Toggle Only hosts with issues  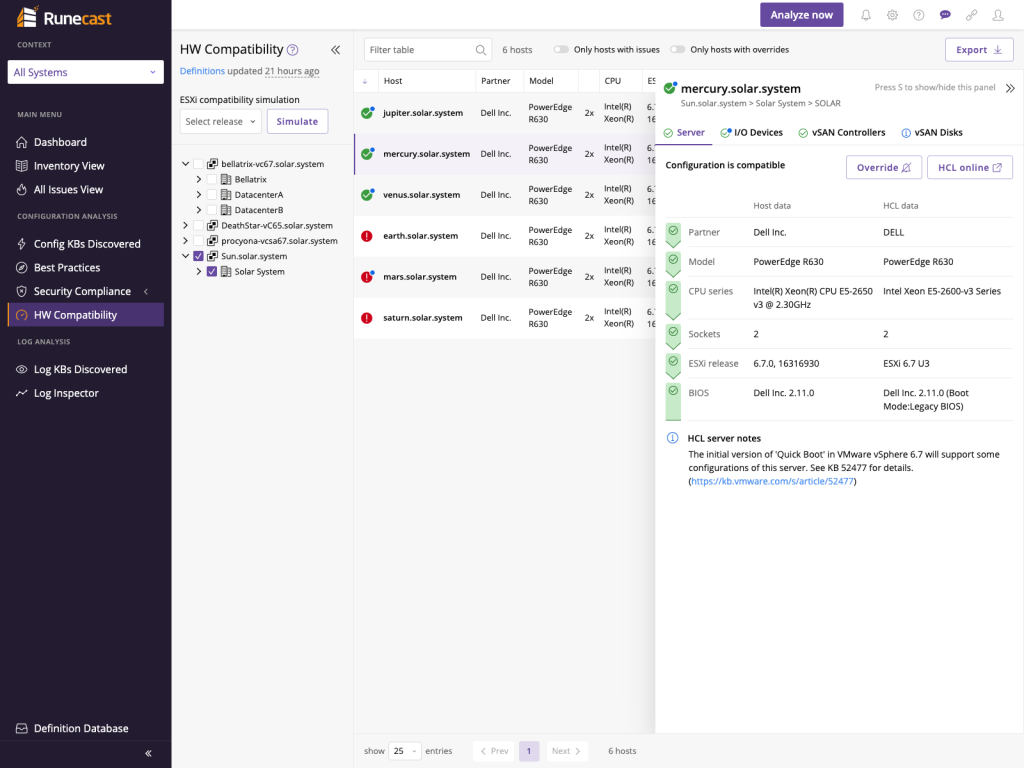coord(561,50)
